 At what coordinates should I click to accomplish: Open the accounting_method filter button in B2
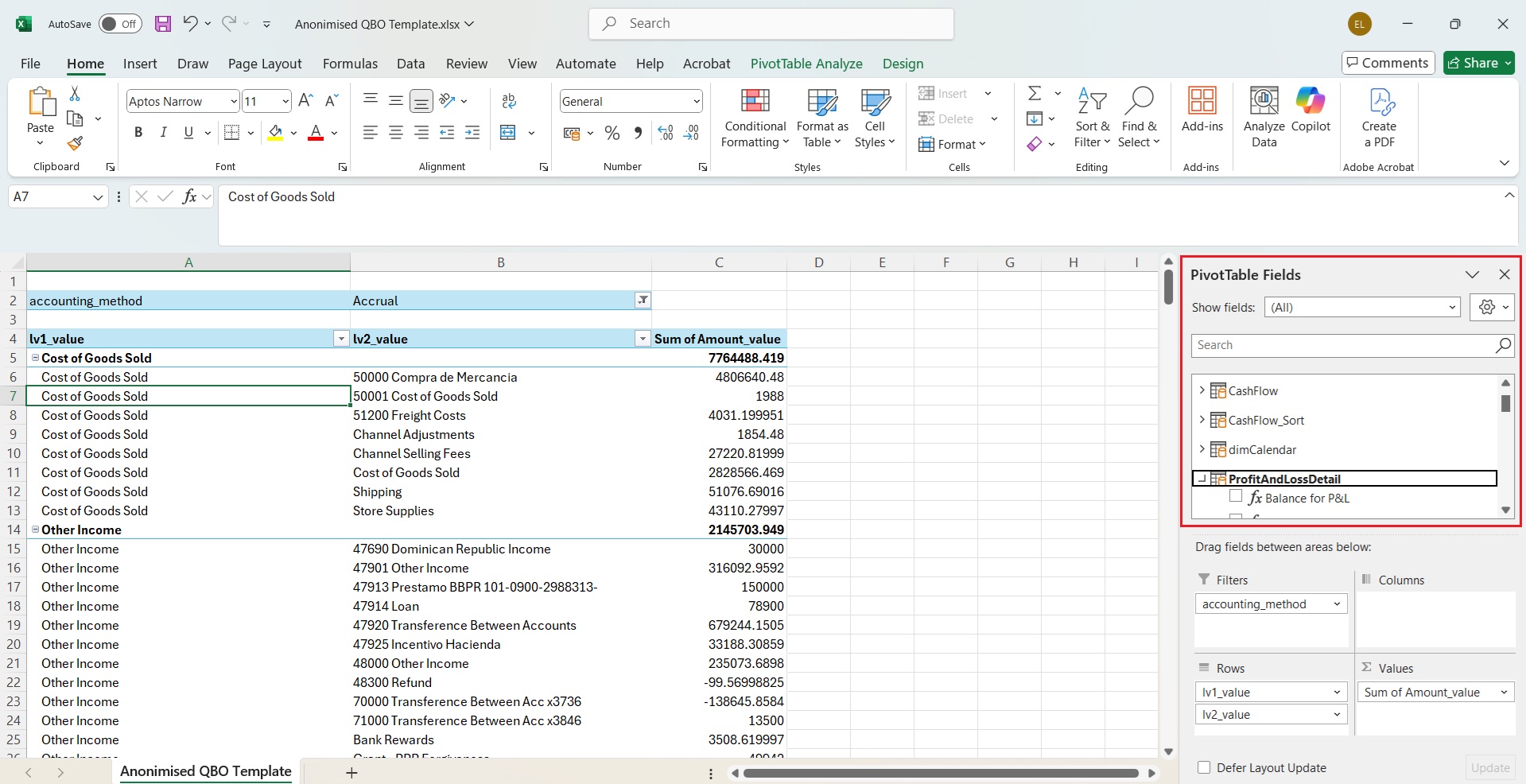pos(643,300)
